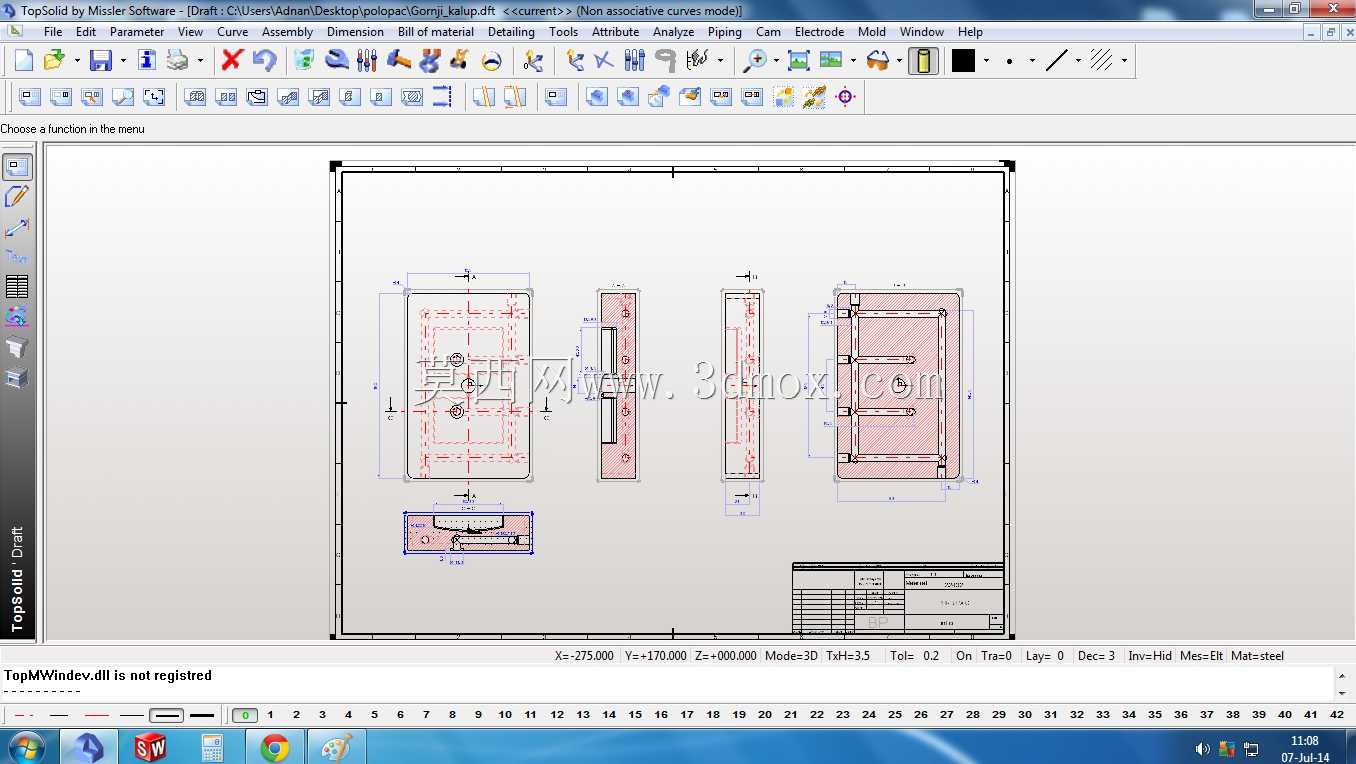1356x764 pixels.
Task: Open the Dimension menu
Action: (x=355, y=32)
